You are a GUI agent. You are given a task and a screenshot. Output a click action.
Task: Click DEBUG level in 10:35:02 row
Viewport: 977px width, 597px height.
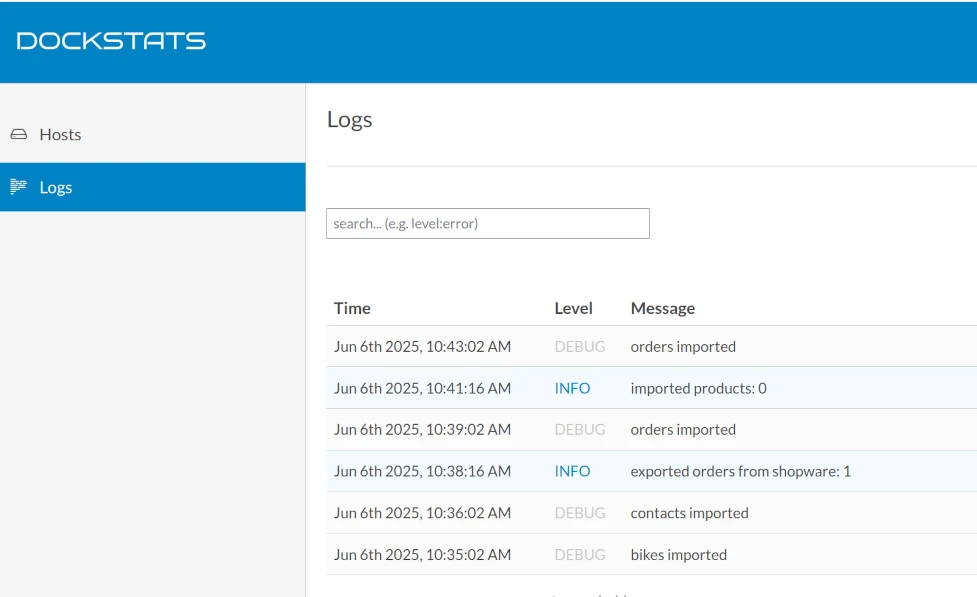coord(579,555)
